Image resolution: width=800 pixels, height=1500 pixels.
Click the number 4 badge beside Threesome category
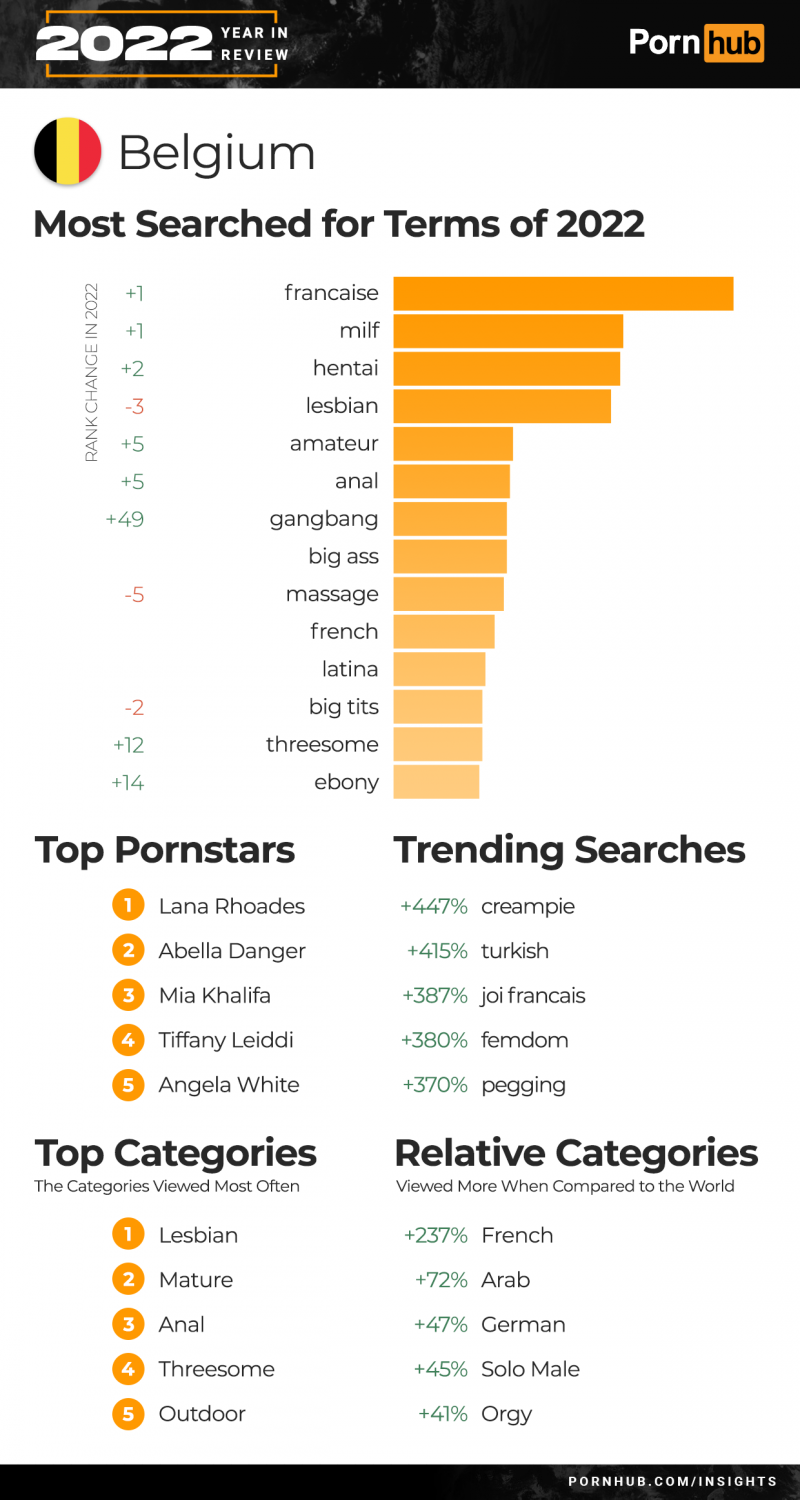[x=128, y=1369]
